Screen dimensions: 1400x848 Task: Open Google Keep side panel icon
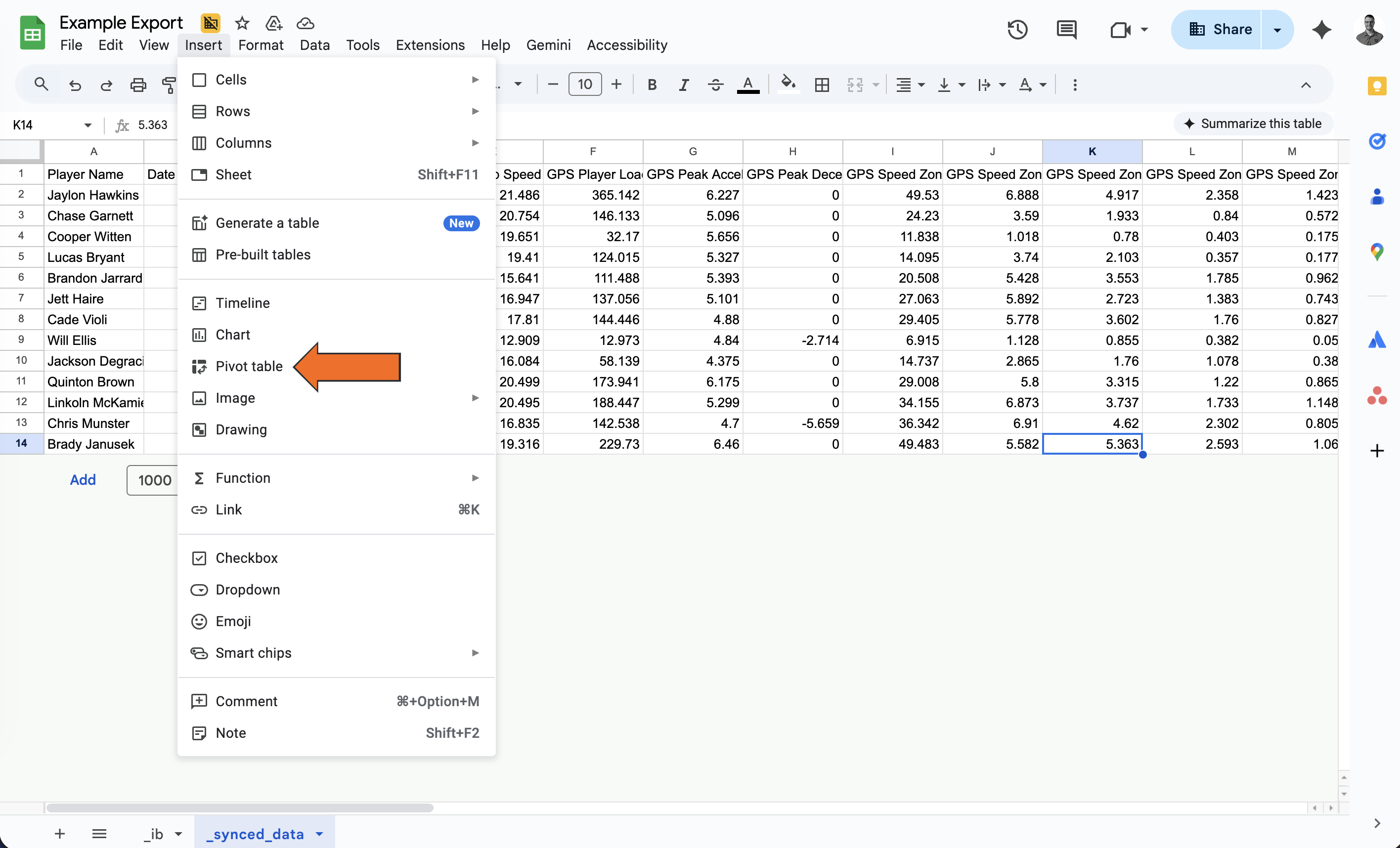tap(1377, 86)
